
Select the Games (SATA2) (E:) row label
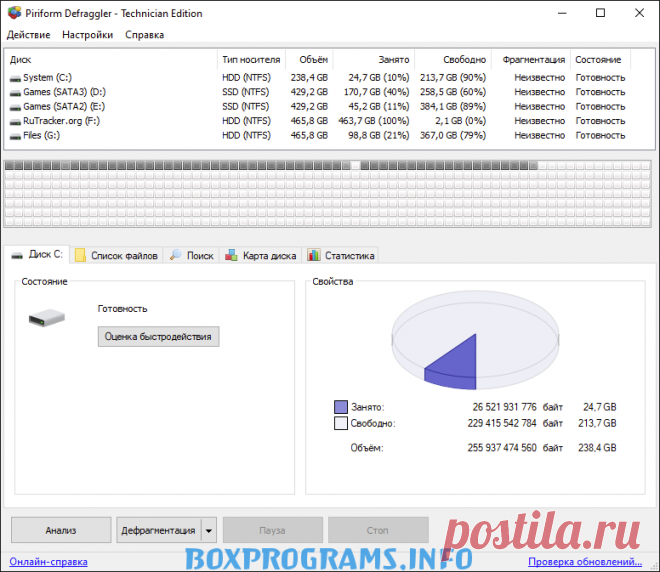[64, 106]
